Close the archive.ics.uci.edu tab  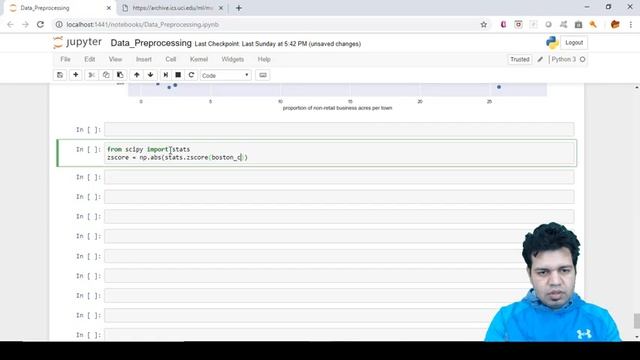tap(221, 8)
